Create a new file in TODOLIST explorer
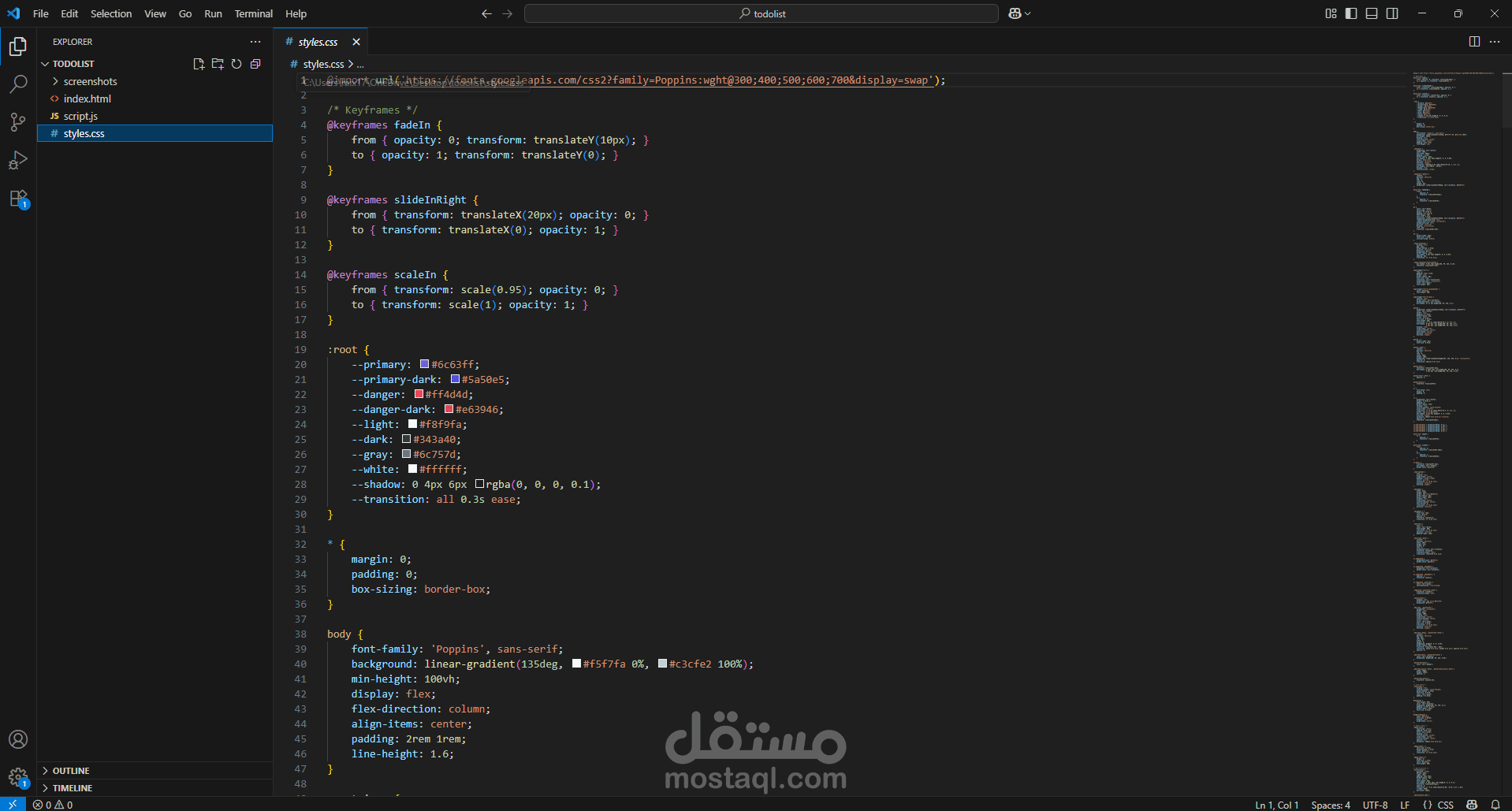This screenshot has width=1512, height=811. (199, 64)
